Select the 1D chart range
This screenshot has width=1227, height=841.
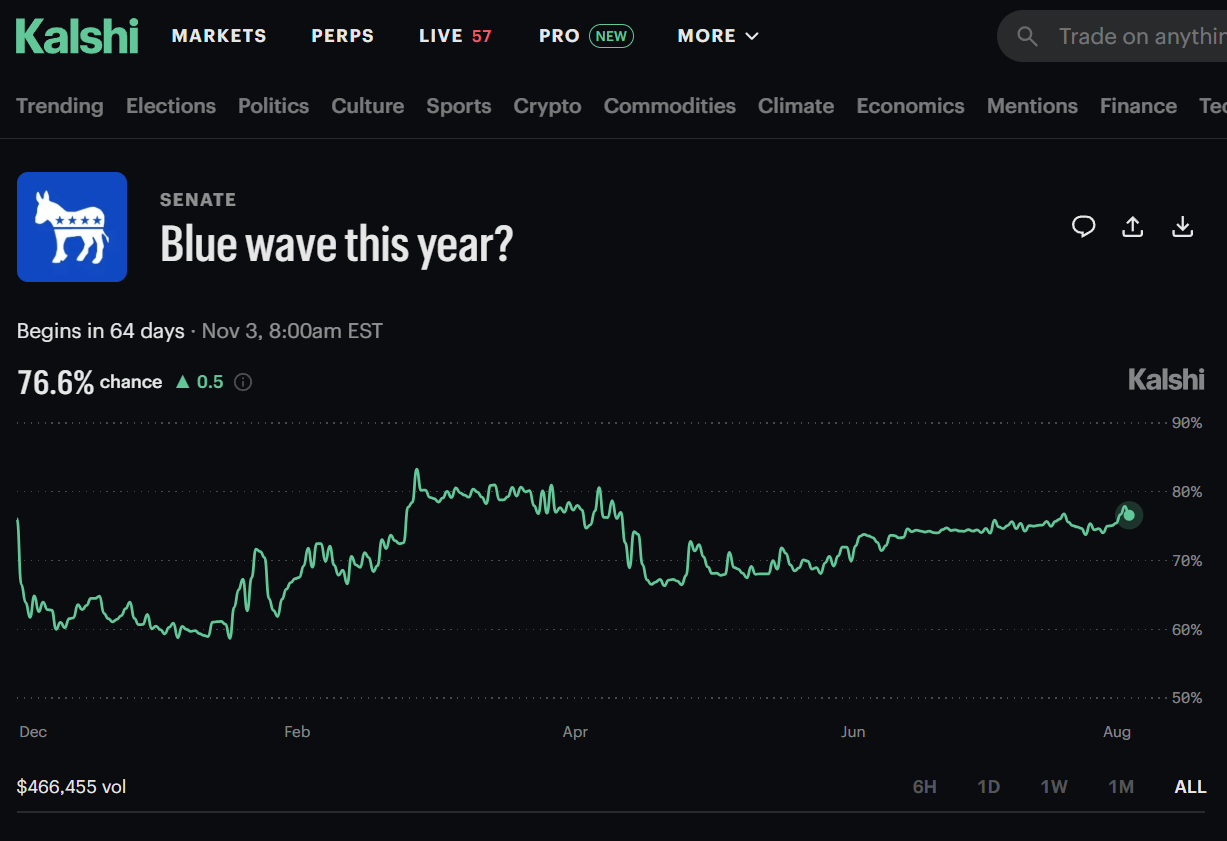coord(988,787)
